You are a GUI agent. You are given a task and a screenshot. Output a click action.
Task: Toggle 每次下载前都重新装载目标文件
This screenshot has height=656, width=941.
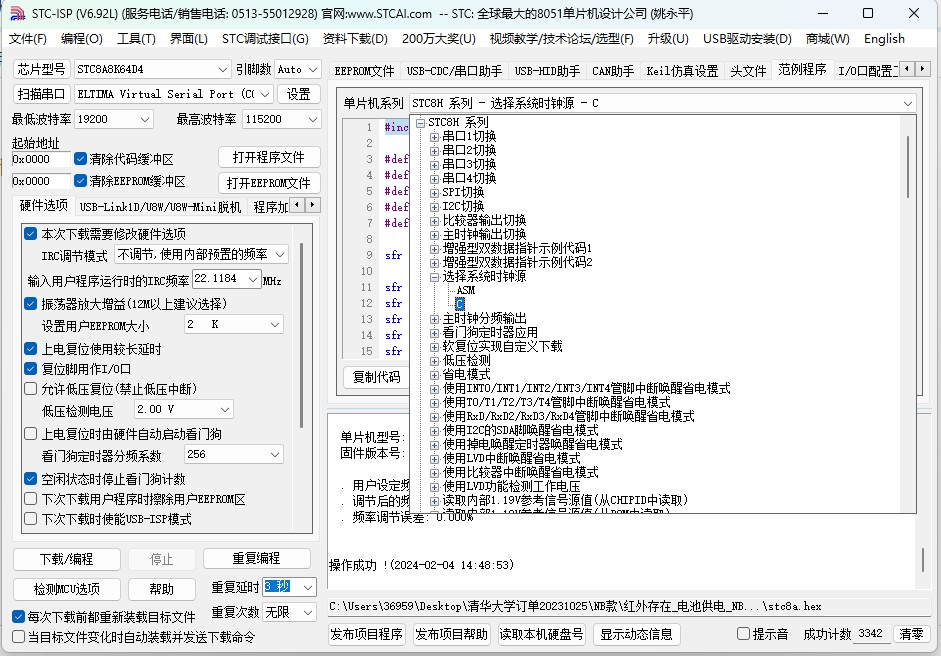point(19,616)
